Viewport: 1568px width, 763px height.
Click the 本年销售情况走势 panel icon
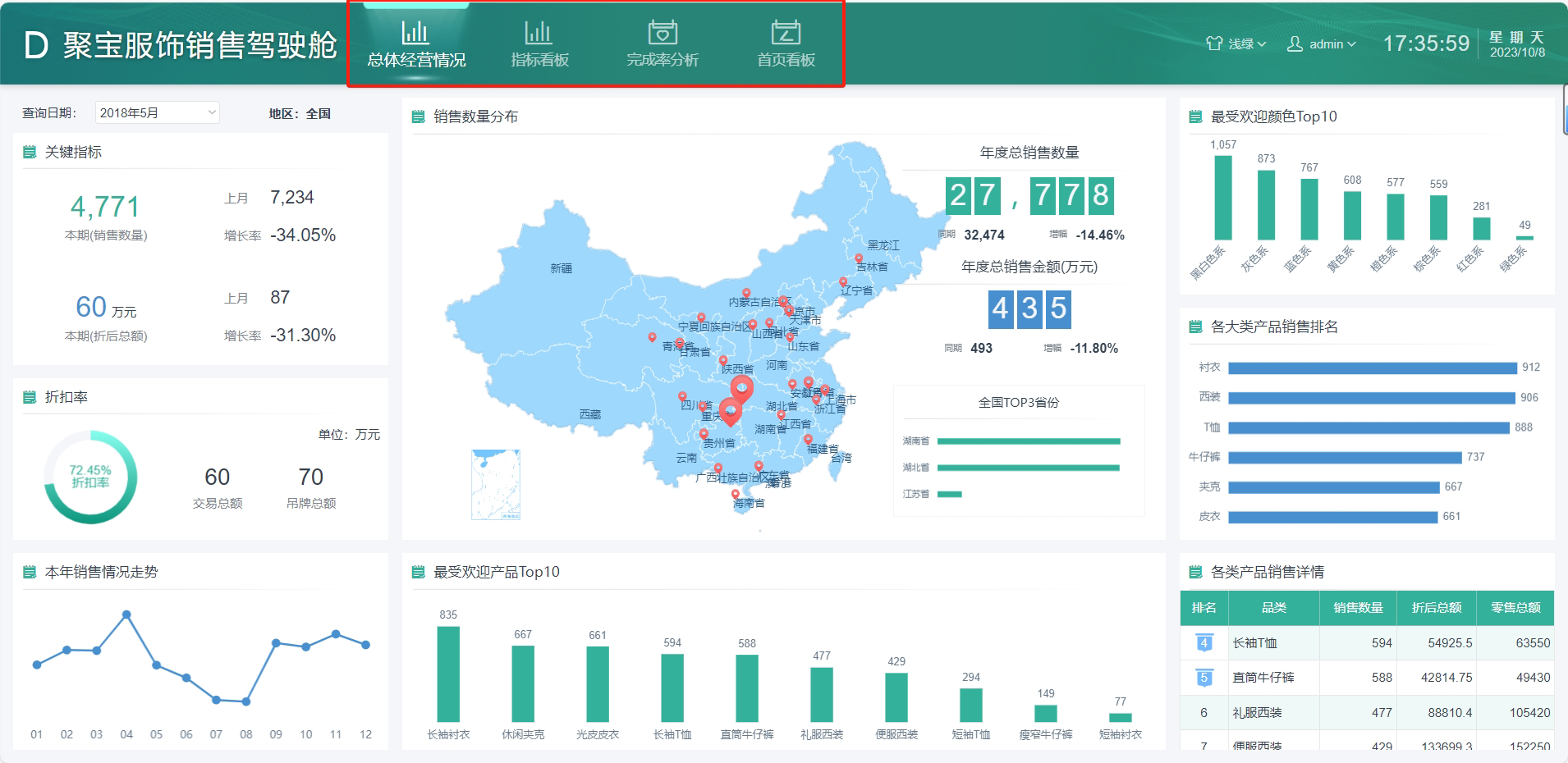(30, 572)
